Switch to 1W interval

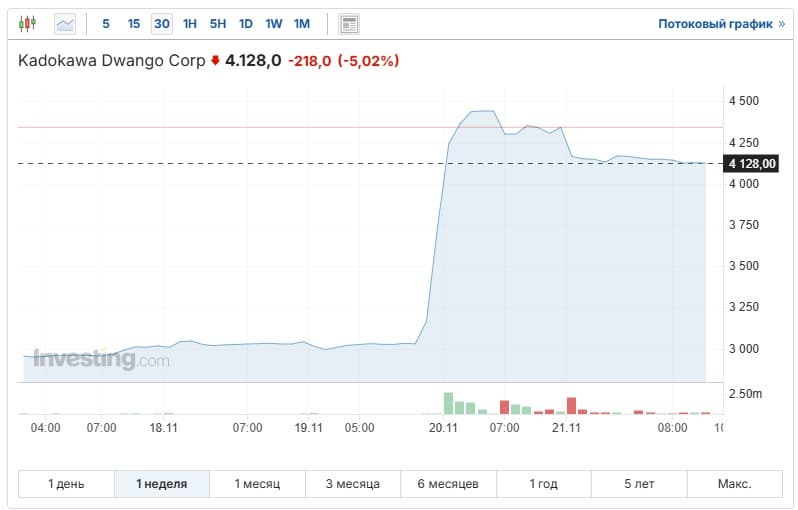click(x=274, y=23)
